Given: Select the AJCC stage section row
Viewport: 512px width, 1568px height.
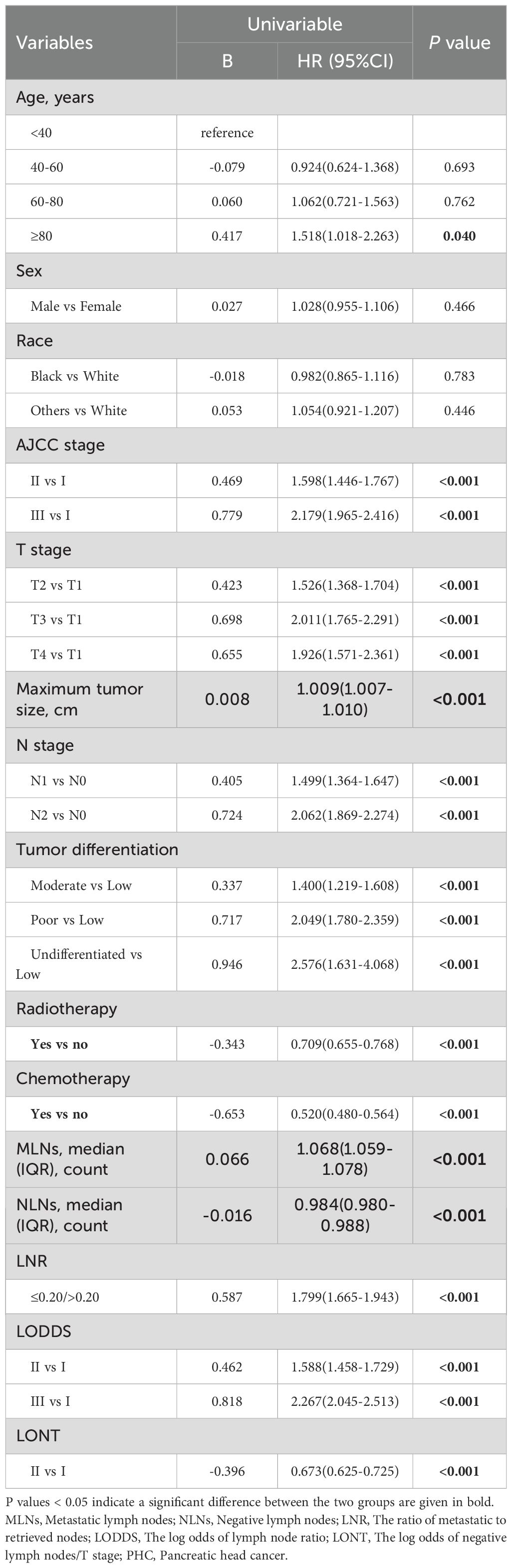Looking at the screenshot, I should pyautogui.click(x=256, y=446).
